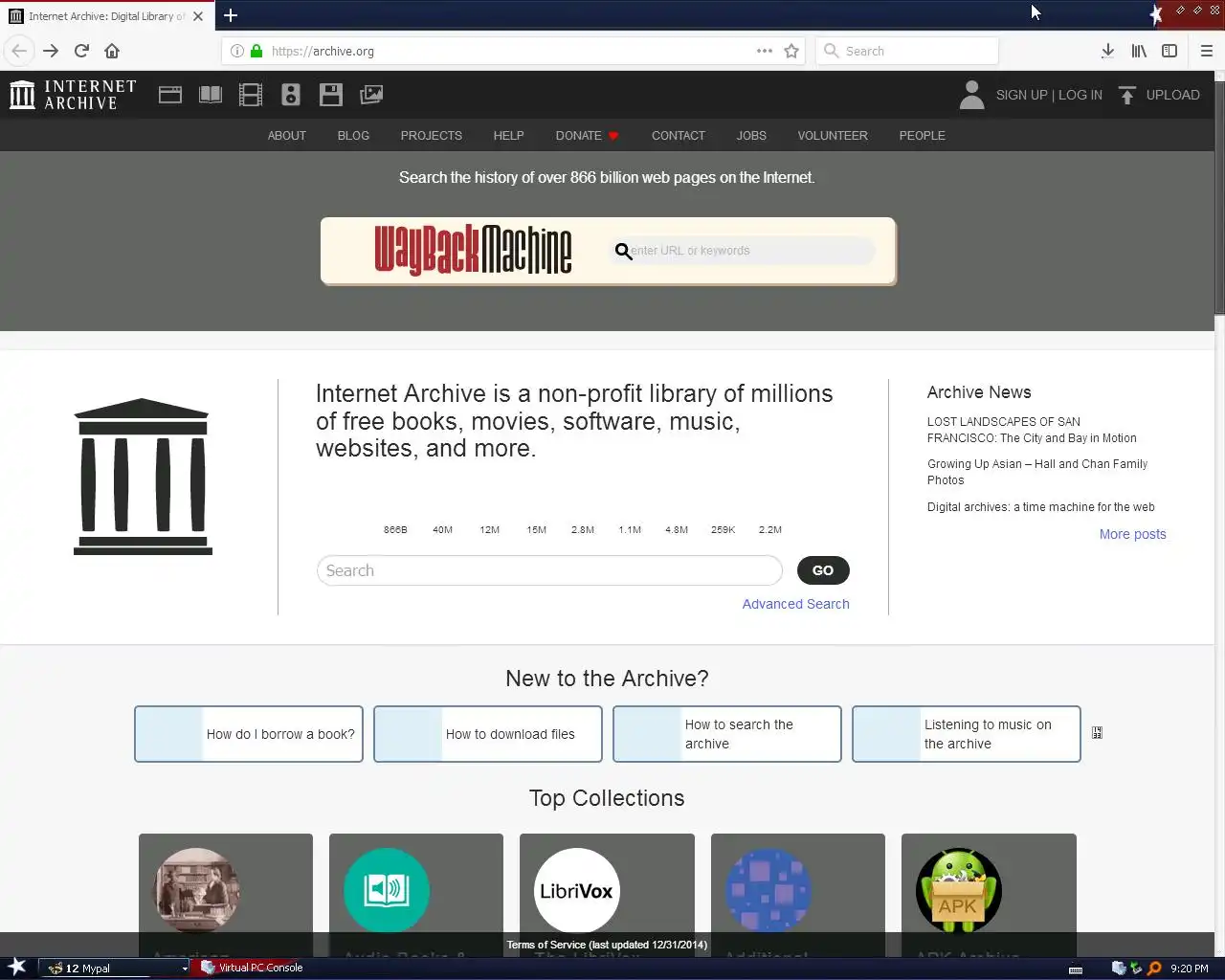
Task: Open the Images icon in the header
Action: pyautogui.click(x=371, y=95)
